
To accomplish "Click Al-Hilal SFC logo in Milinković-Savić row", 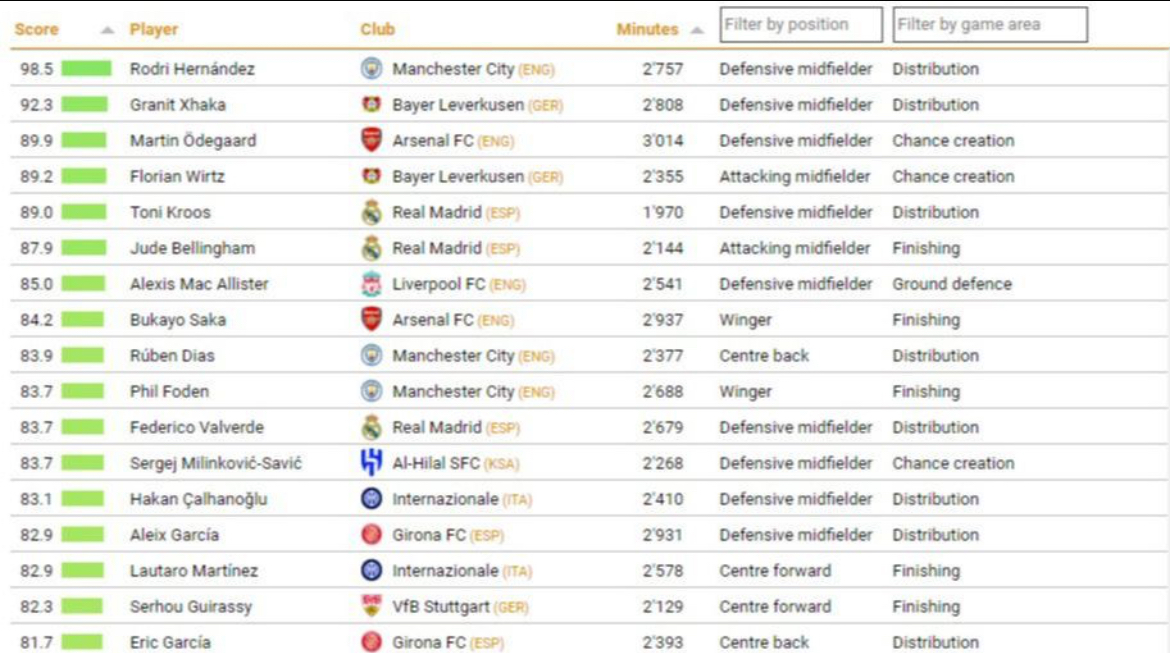I will tap(371, 463).
